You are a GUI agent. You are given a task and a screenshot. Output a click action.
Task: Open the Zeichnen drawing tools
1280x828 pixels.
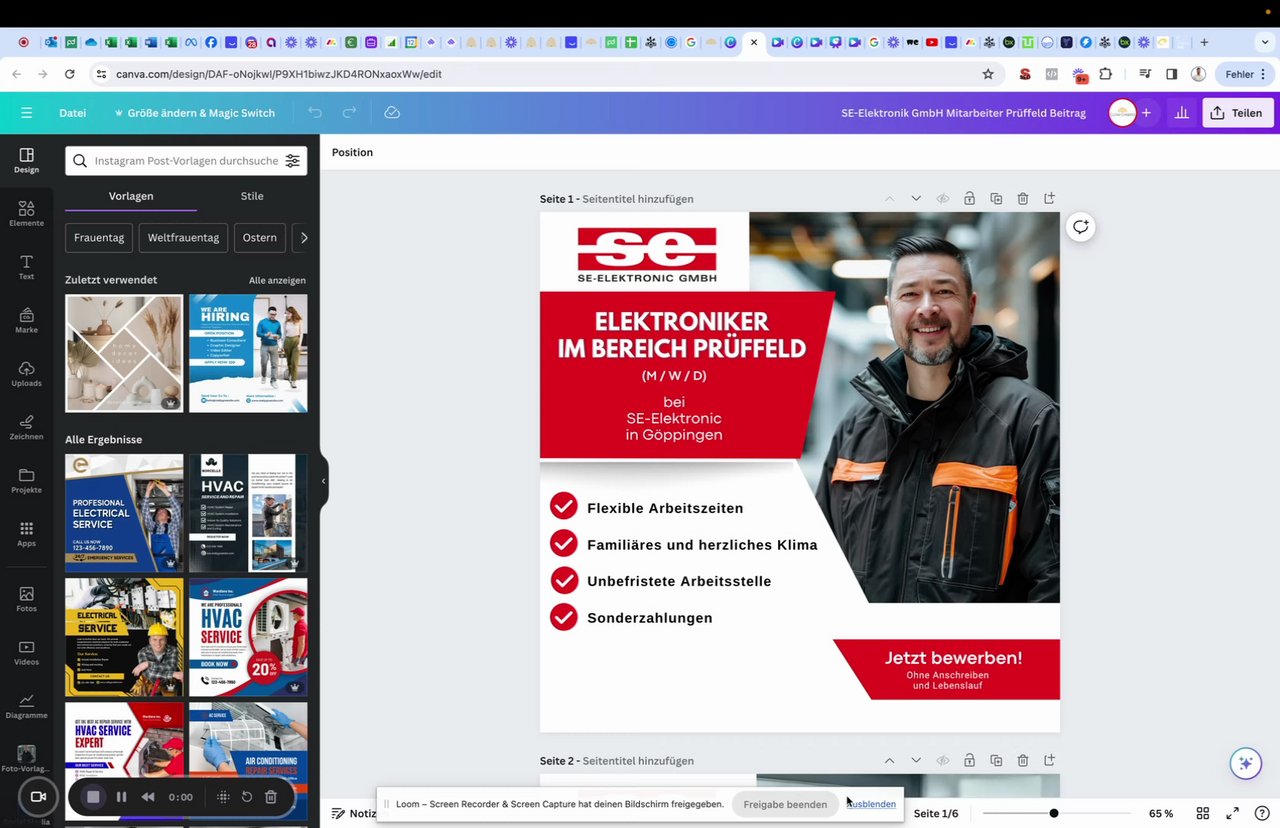(x=27, y=427)
